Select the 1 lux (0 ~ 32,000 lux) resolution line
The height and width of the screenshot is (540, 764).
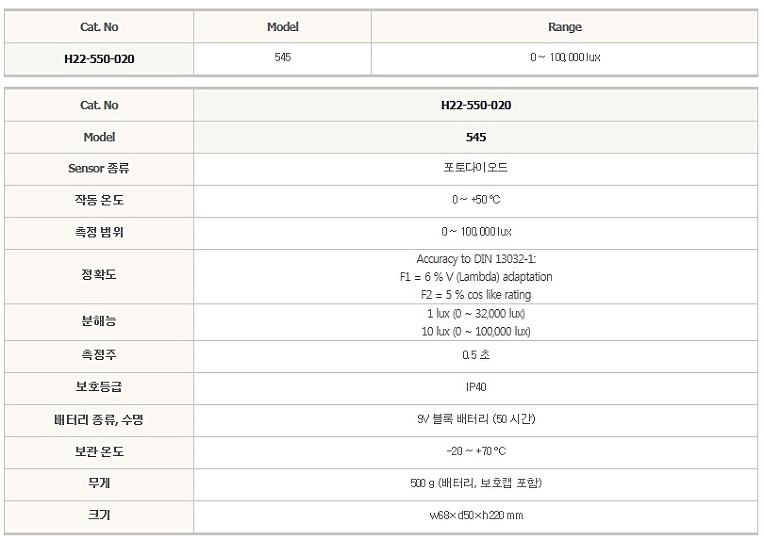click(x=476, y=313)
